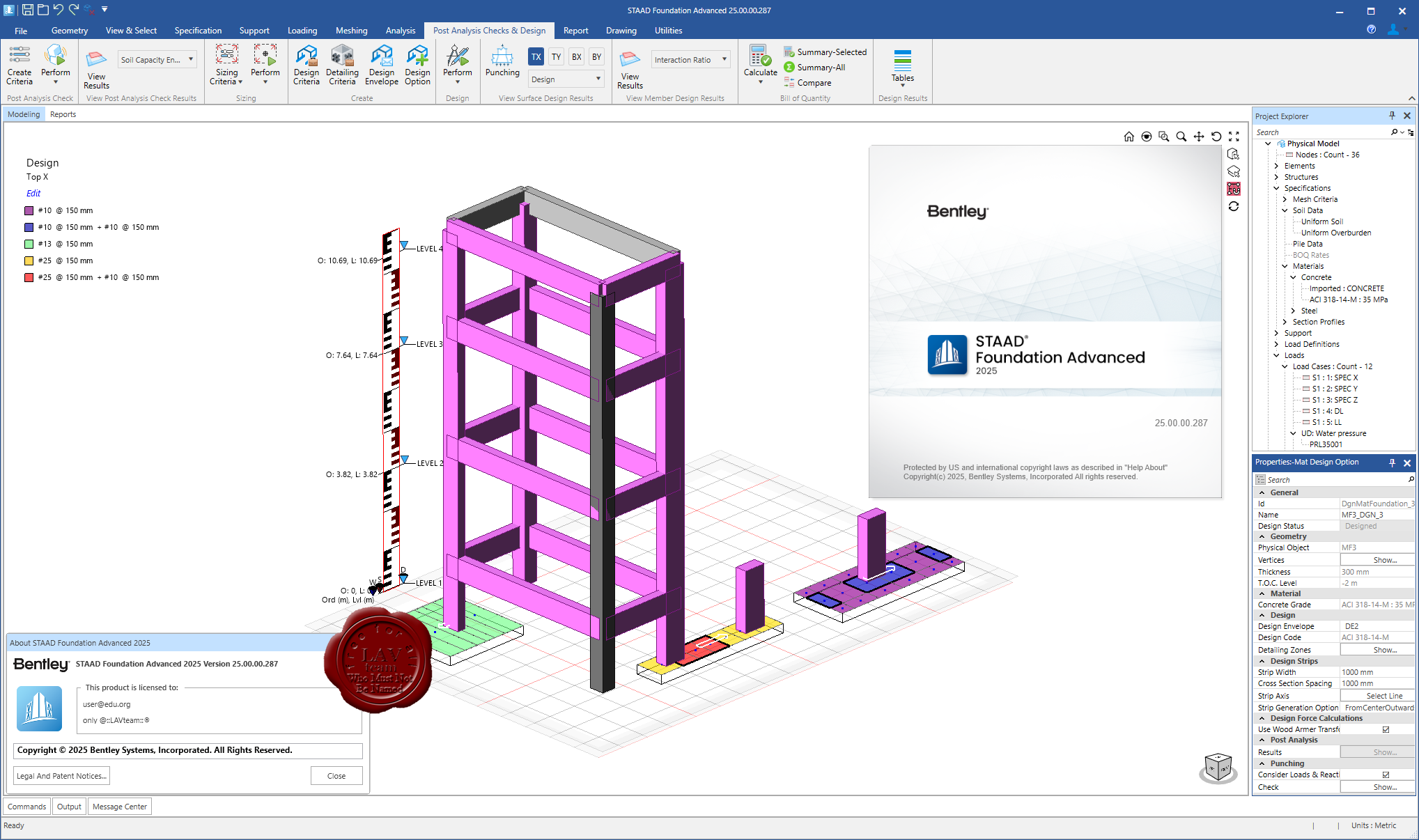Expand the Structures tree node
This screenshot has height=840, width=1419.
coord(1276,177)
